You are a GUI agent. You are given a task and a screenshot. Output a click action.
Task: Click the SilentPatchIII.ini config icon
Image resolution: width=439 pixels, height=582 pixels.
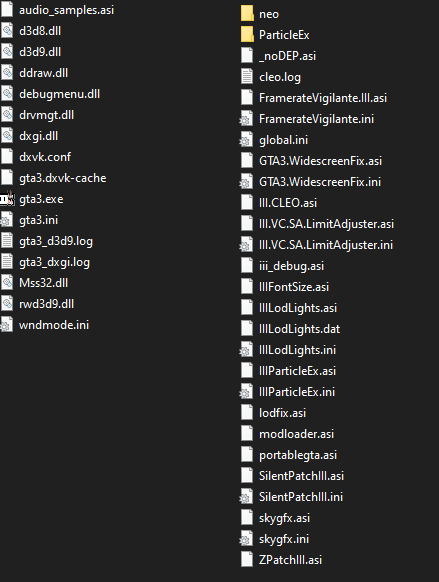pyautogui.click(x=246, y=497)
